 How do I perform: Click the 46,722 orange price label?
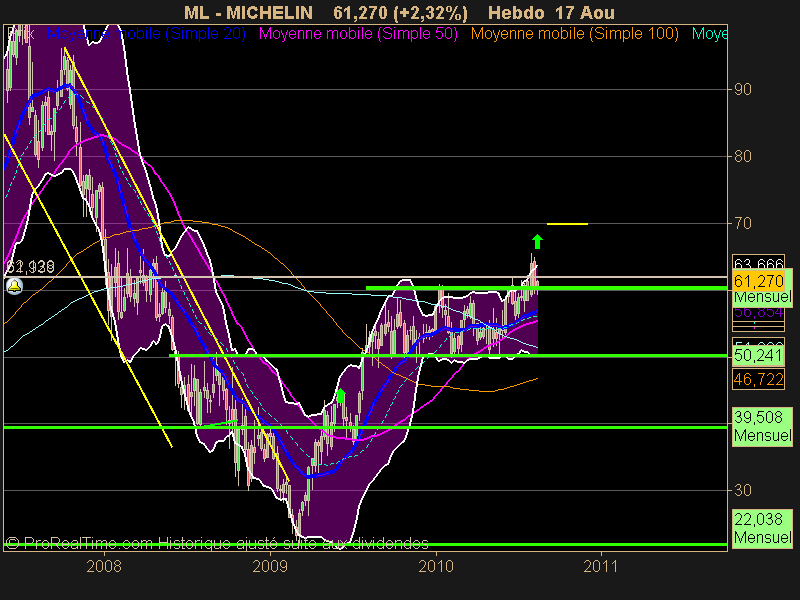[758, 379]
